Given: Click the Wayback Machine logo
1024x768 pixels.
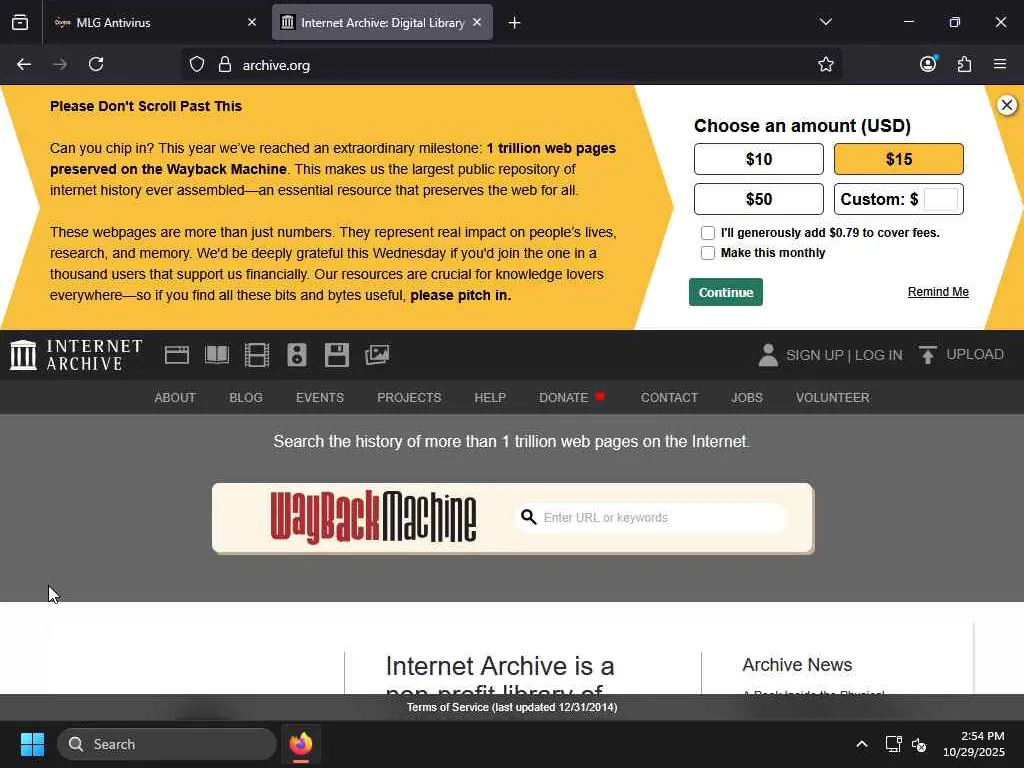Looking at the screenshot, I should (x=373, y=517).
